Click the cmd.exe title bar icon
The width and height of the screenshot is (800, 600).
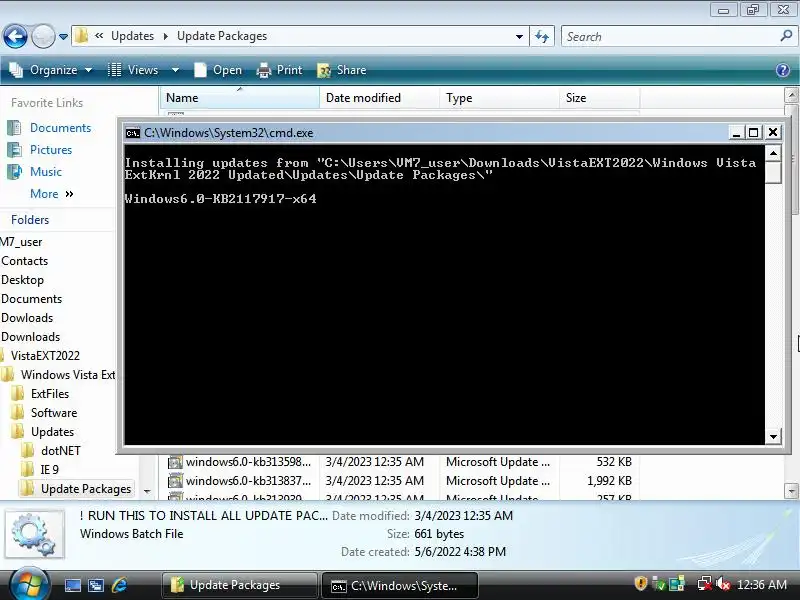133,133
